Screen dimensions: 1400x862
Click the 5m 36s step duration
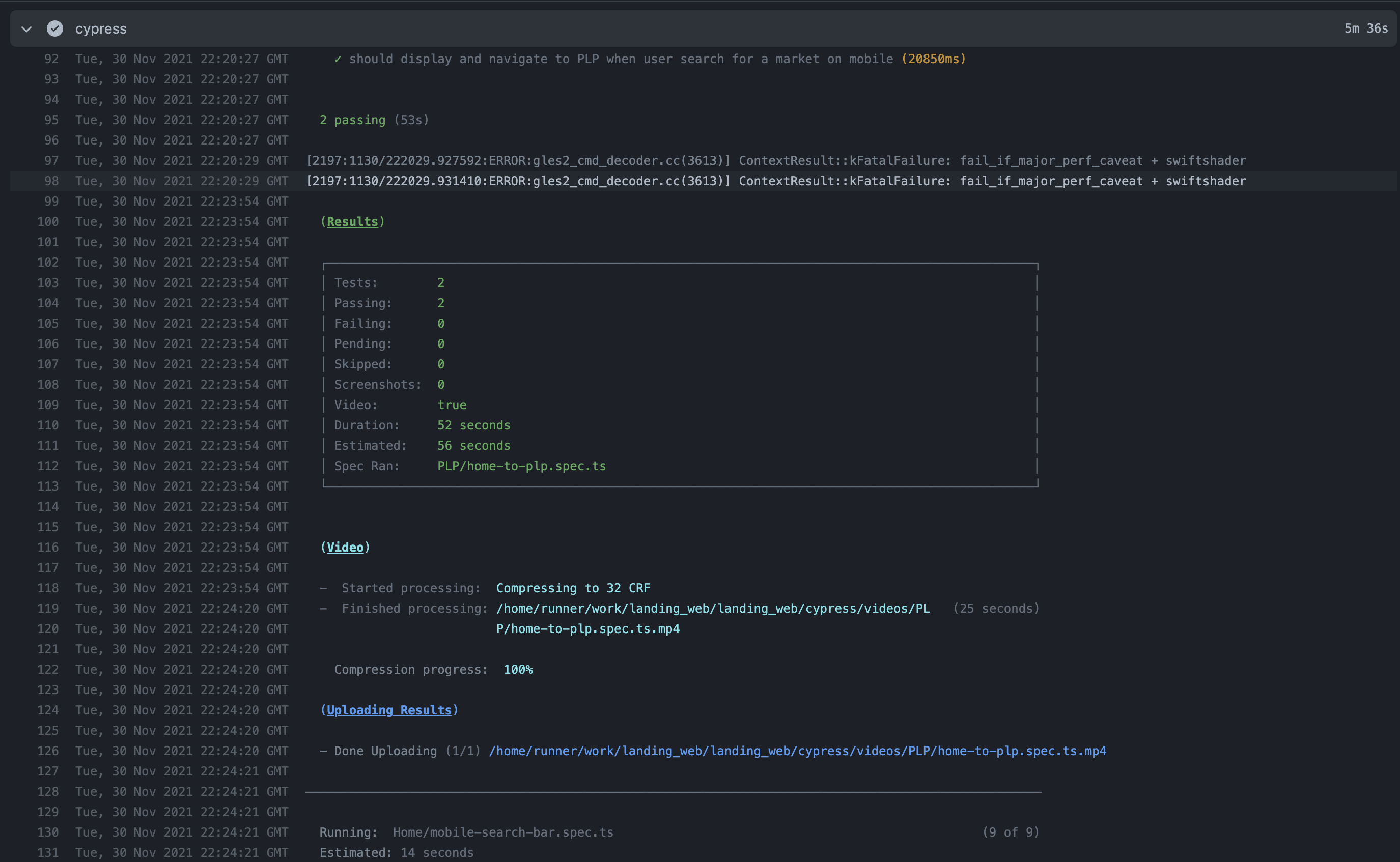coord(1365,28)
